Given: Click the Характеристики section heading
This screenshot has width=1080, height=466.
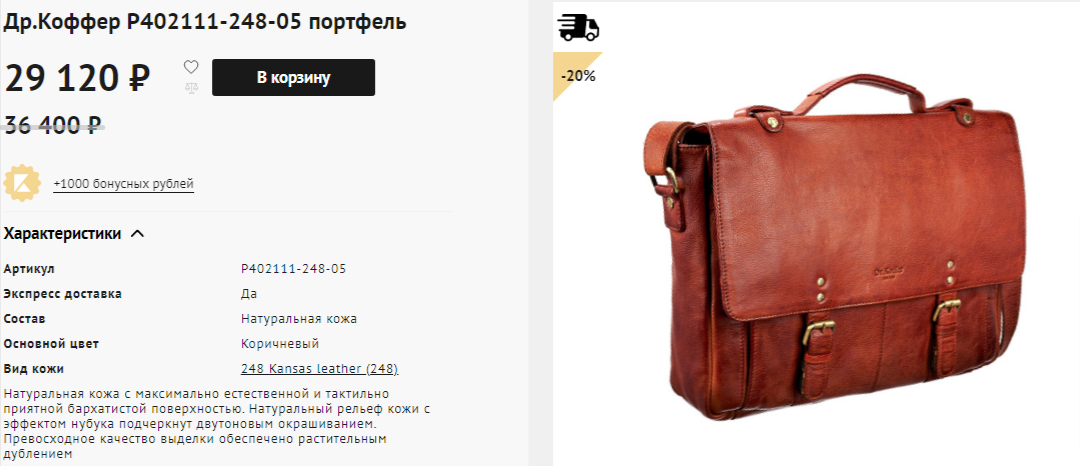Looking at the screenshot, I should (x=63, y=233).
